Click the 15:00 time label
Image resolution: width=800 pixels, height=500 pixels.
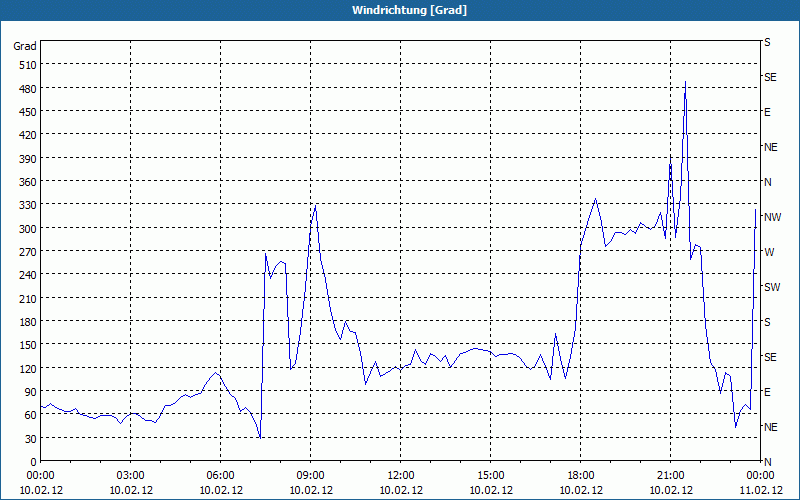(x=491, y=476)
